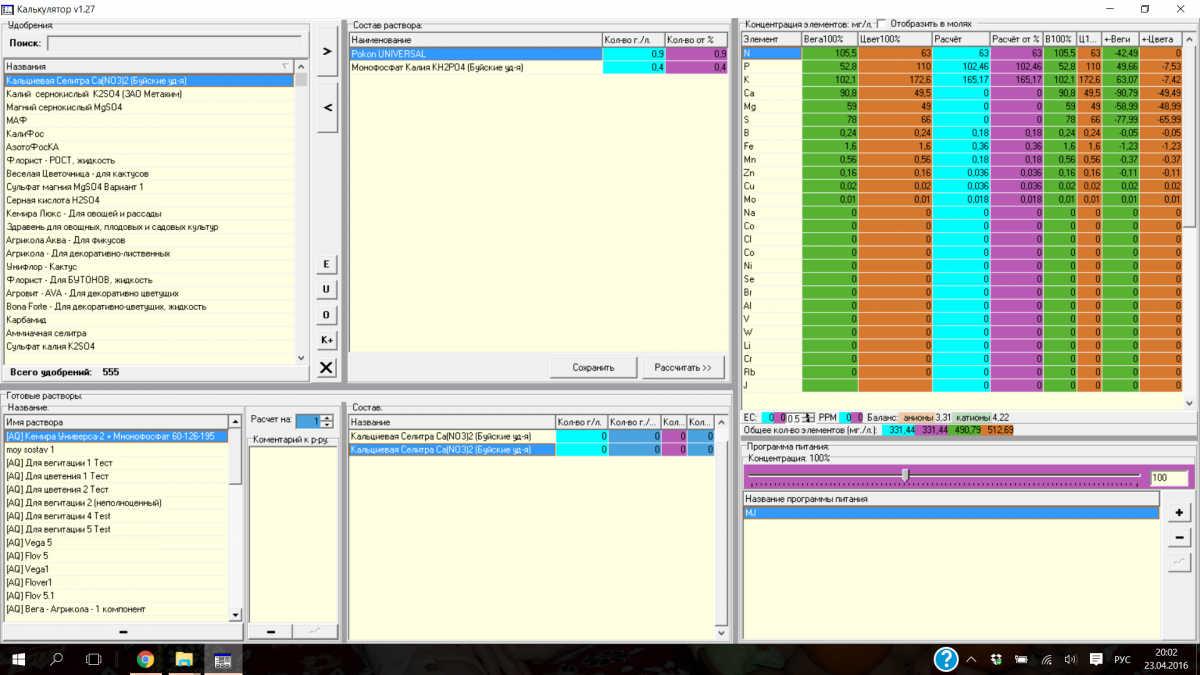Click the concentration slider thumb
This screenshot has height=675, width=1200.
pyautogui.click(x=905, y=476)
